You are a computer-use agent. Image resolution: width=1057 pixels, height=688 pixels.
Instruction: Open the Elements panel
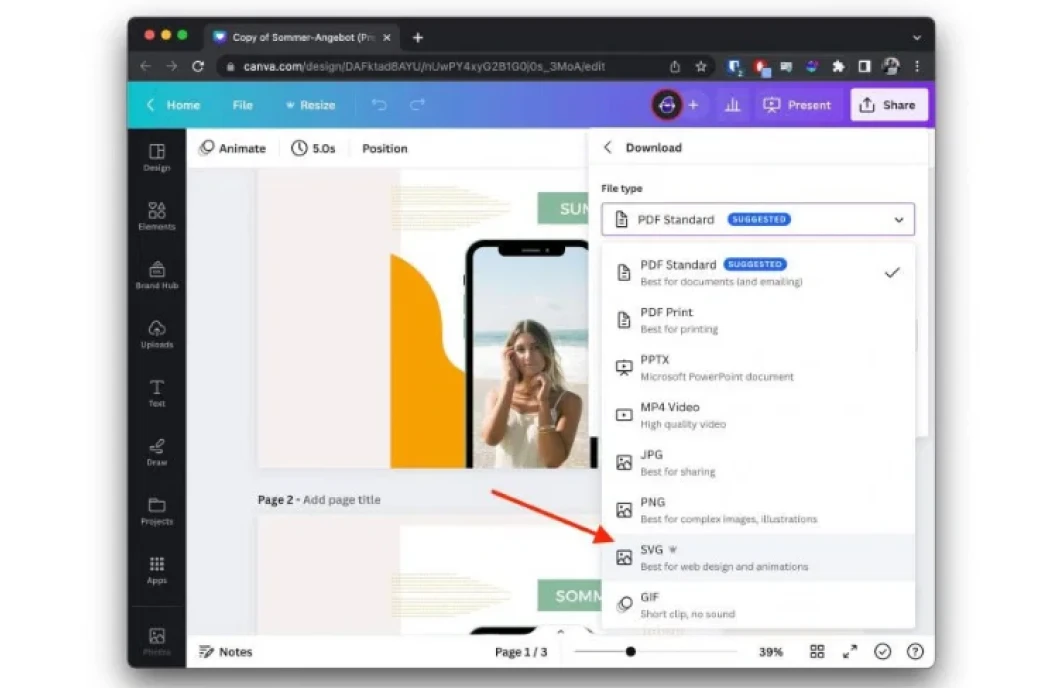point(156,216)
